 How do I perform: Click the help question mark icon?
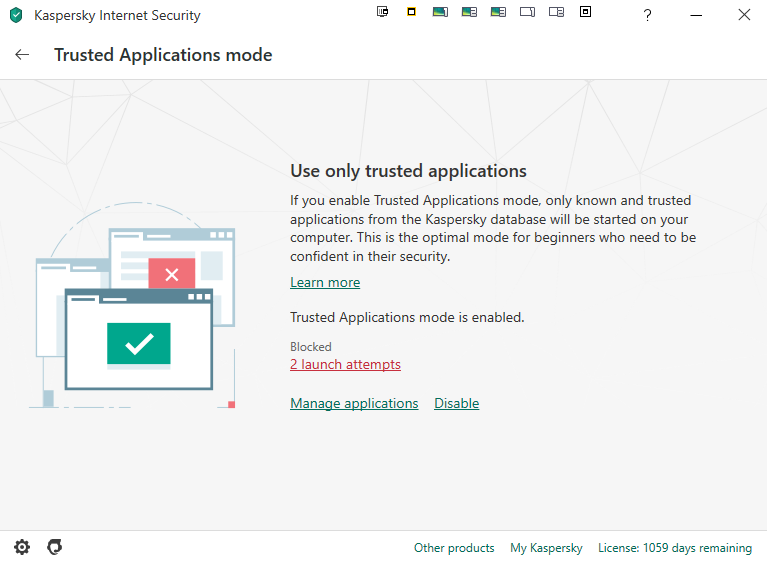click(x=647, y=15)
